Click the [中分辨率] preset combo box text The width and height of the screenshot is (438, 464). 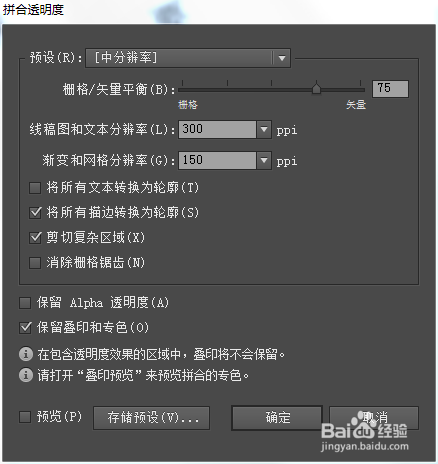(126, 58)
